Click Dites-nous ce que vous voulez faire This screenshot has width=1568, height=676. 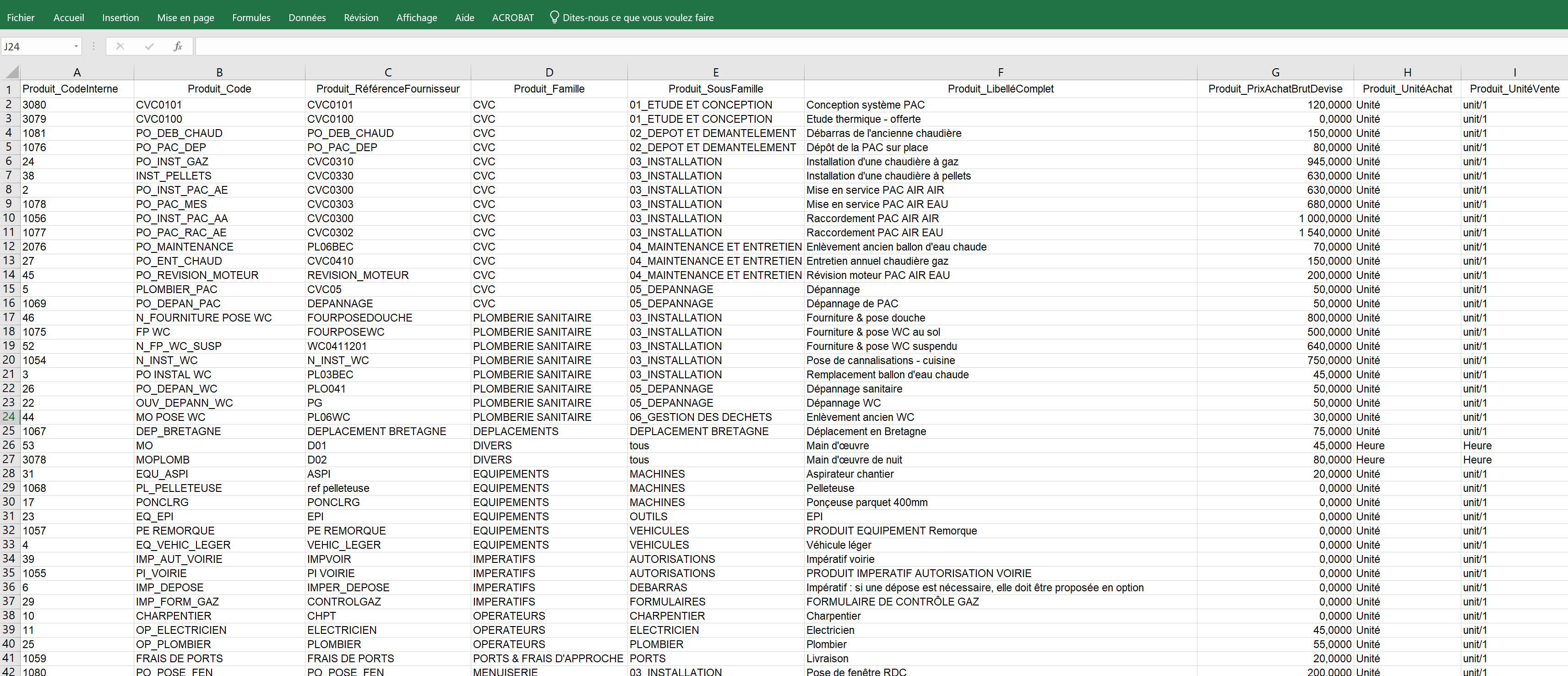click(x=637, y=18)
